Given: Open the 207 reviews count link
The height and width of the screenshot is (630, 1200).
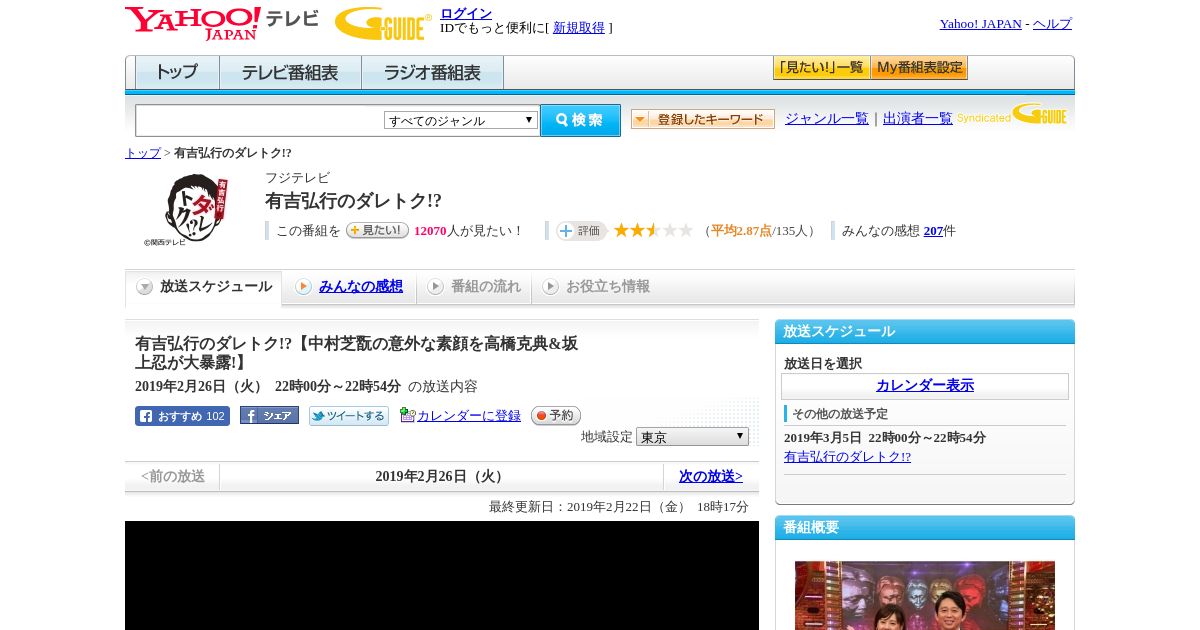Looking at the screenshot, I should pos(933,231).
